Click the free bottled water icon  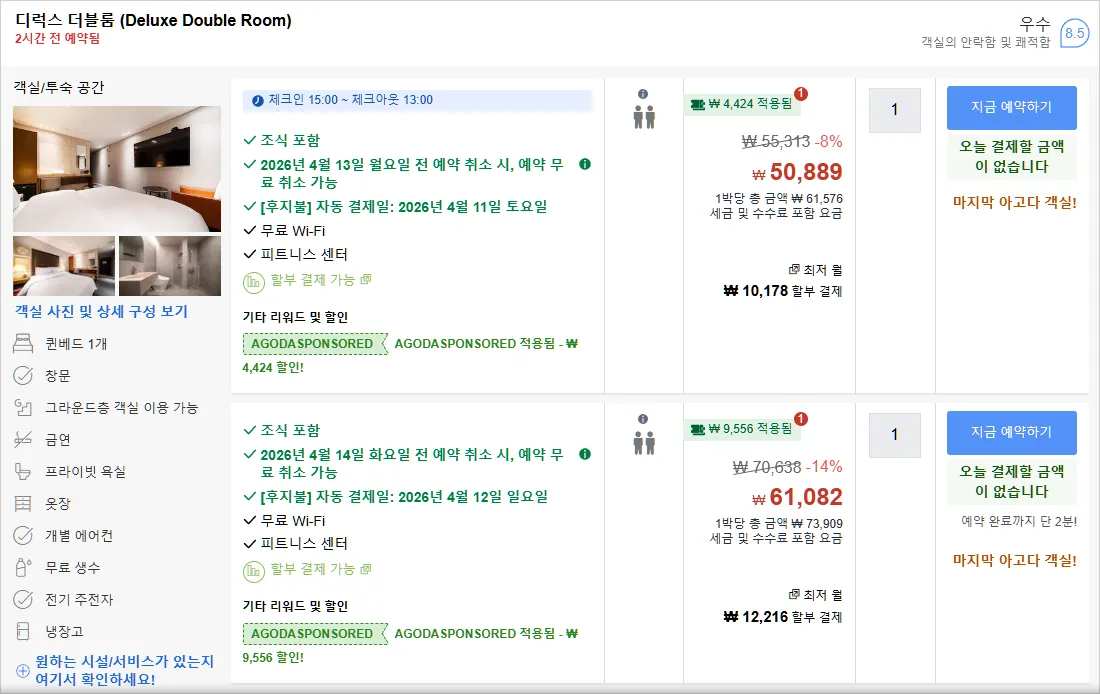click(x=23, y=567)
